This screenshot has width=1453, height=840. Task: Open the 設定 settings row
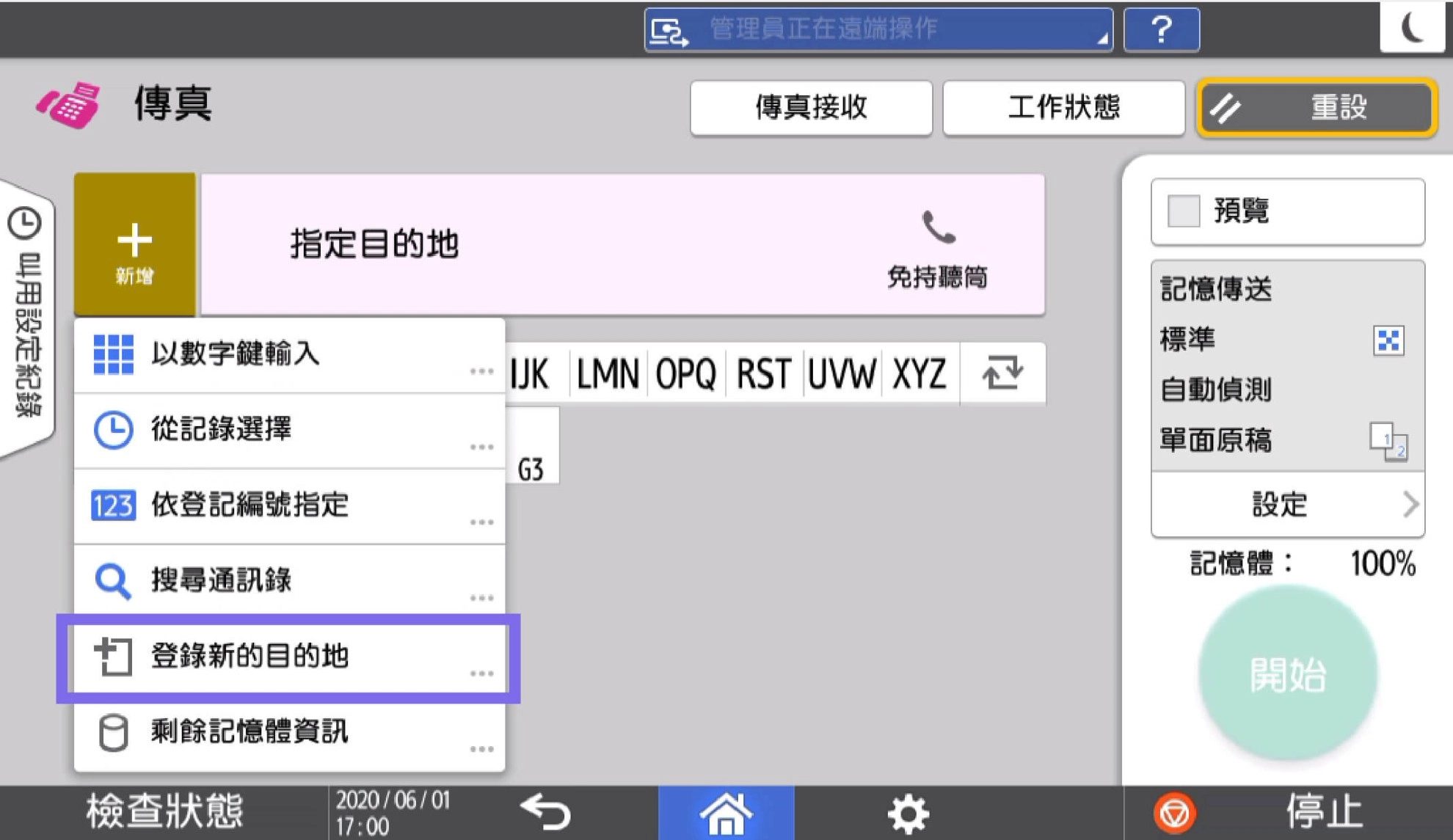[x=1288, y=505]
